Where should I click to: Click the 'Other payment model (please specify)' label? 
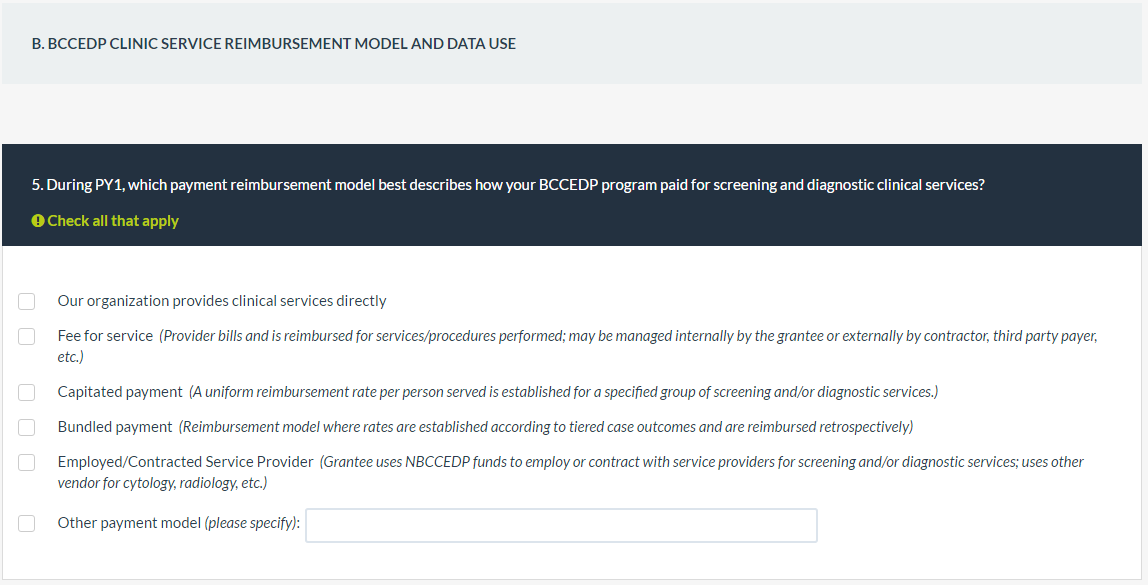(178, 523)
